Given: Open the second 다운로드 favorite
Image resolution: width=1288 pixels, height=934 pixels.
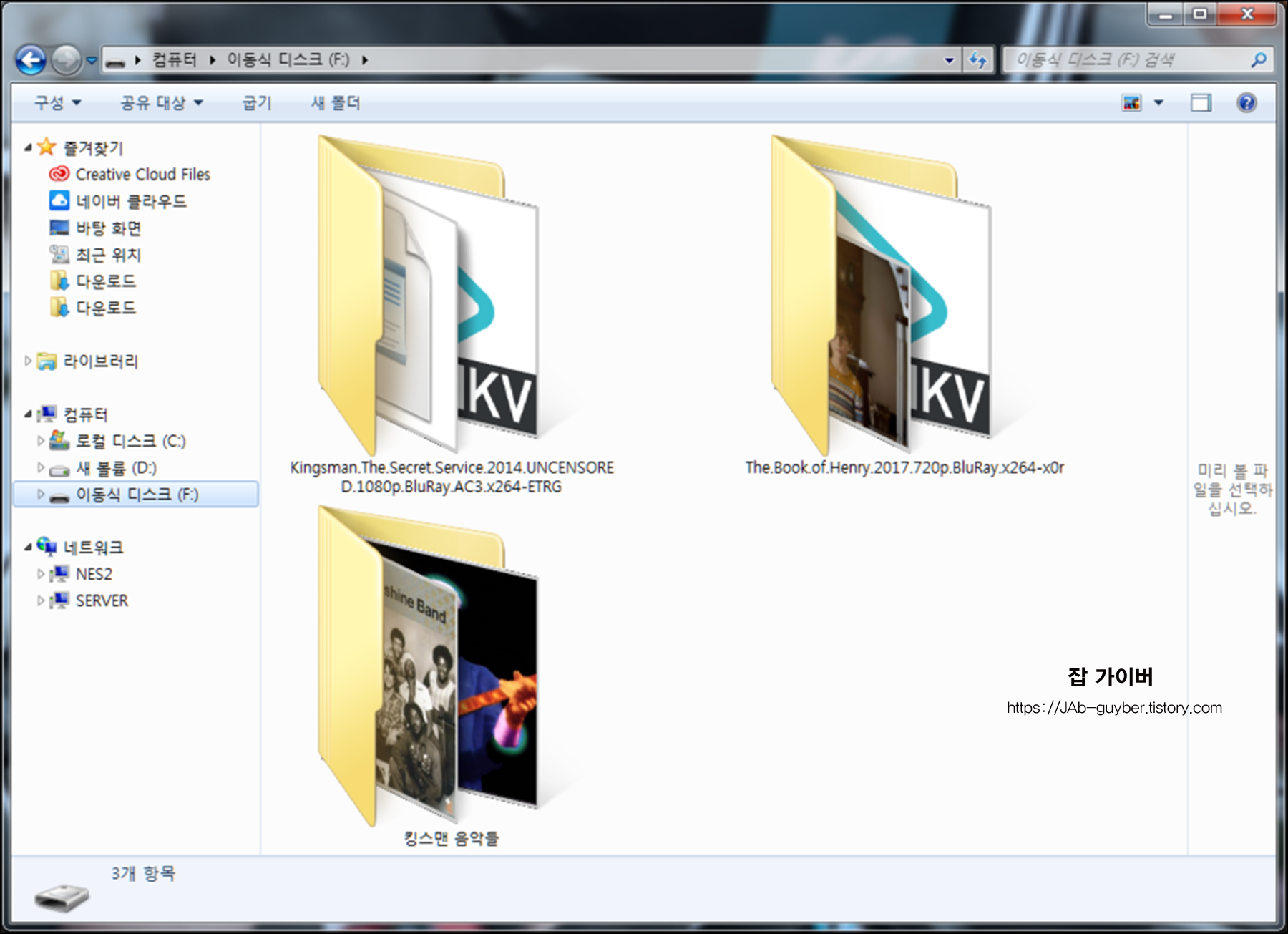Looking at the screenshot, I should coord(106,308).
